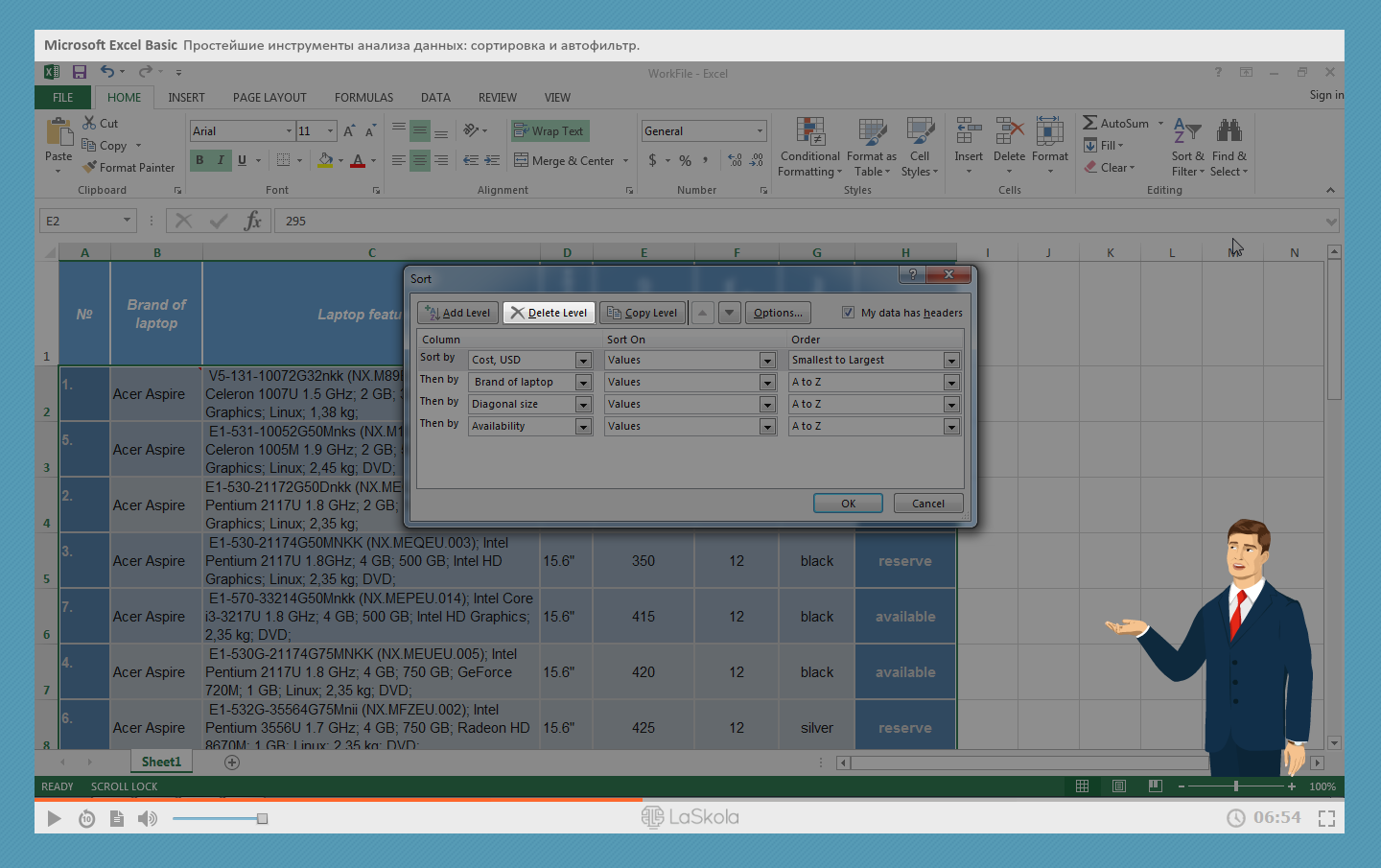Toggle the player volume speaker icon
This screenshot has height=868, width=1381.
tap(147, 818)
